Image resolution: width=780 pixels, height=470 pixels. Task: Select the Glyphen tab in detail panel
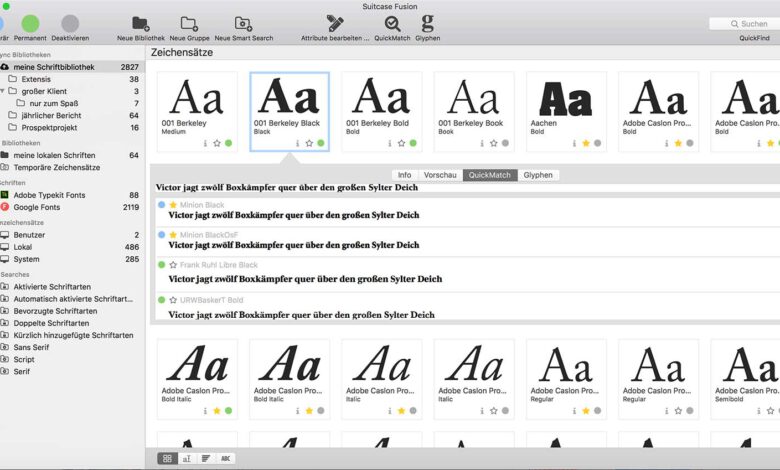pyautogui.click(x=538, y=175)
